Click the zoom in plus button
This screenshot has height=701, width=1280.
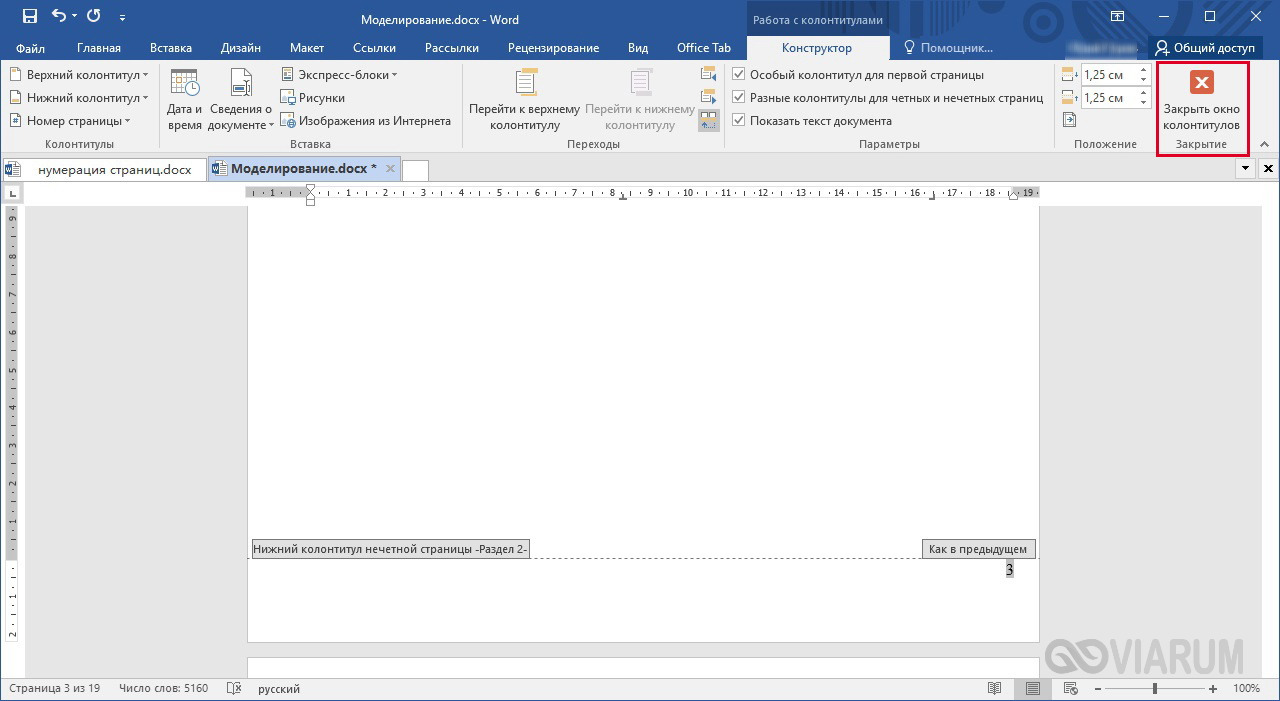[x=1213, y=689]
